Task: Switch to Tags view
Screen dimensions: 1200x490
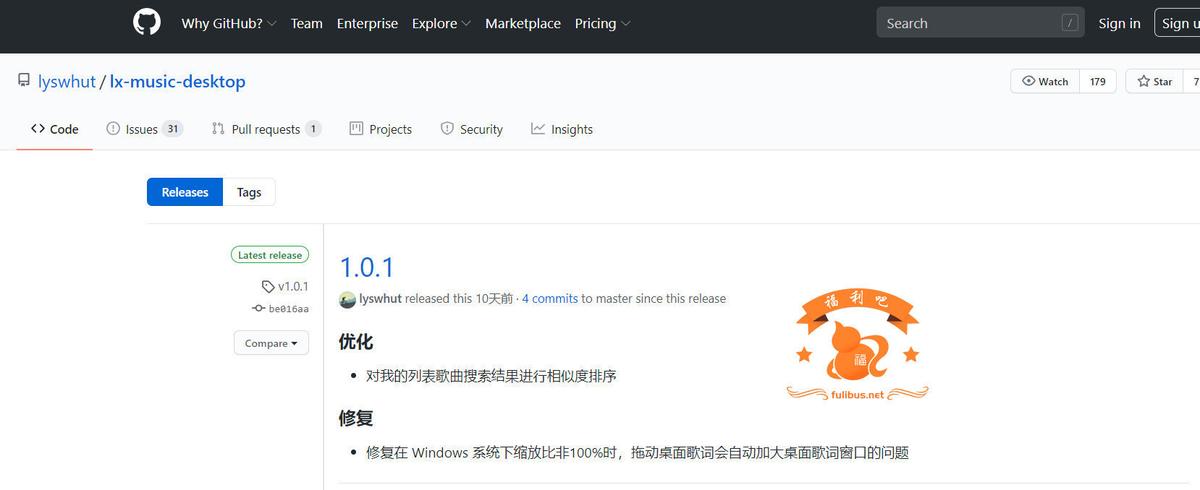Action: [249, 192]
